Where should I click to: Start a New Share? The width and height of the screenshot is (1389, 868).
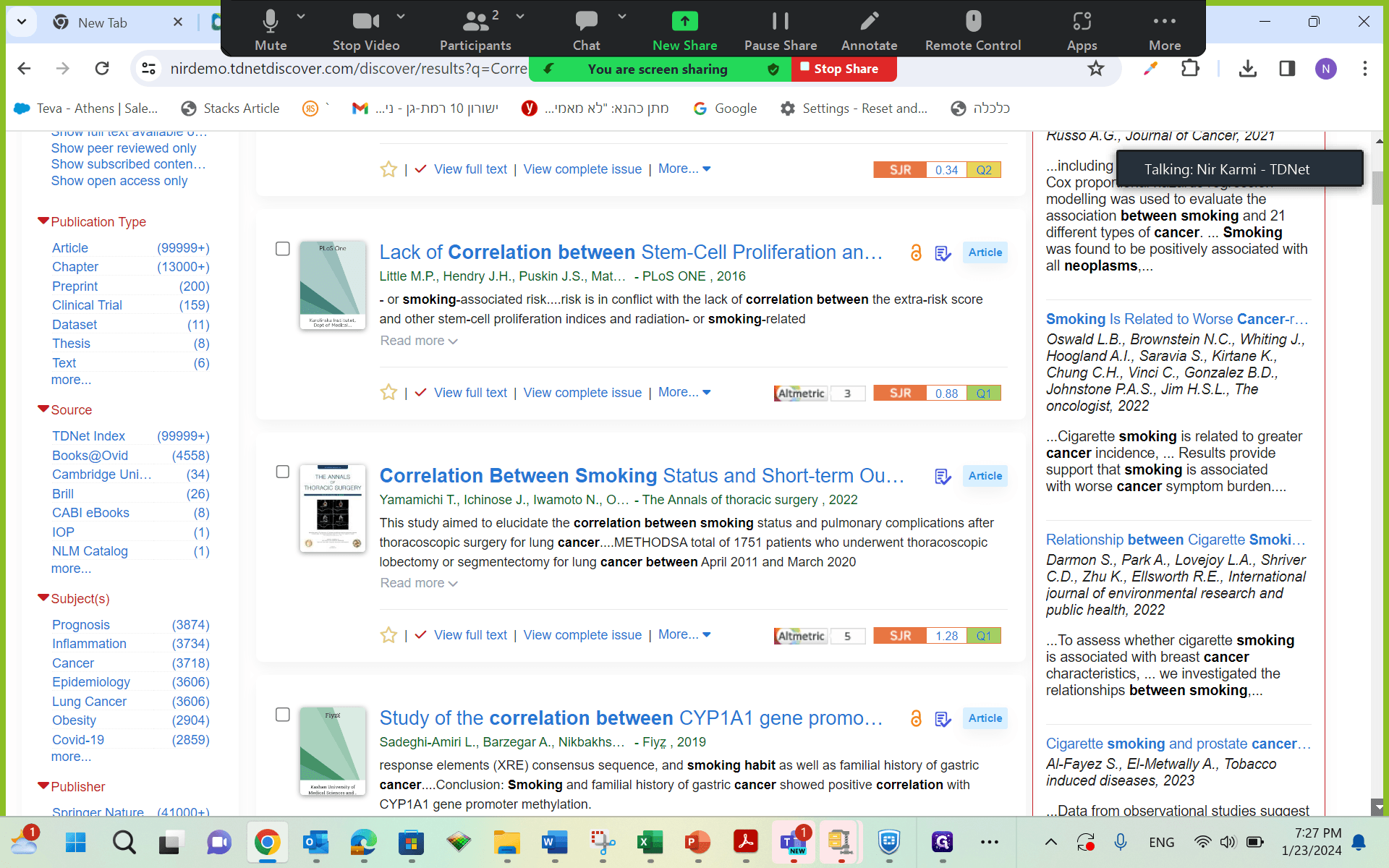click(x=684, y=30)
